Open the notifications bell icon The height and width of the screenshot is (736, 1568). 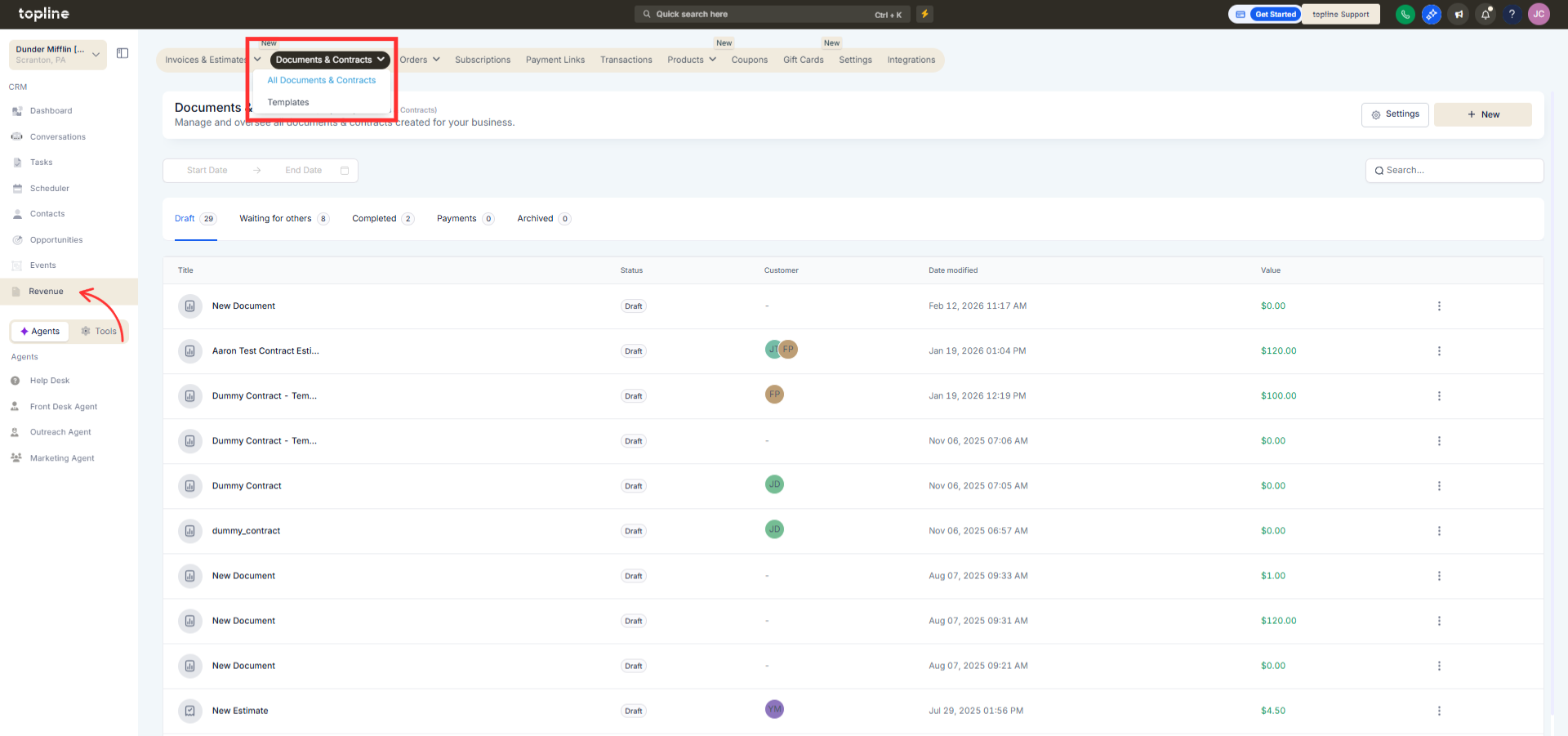point(1485,14)
